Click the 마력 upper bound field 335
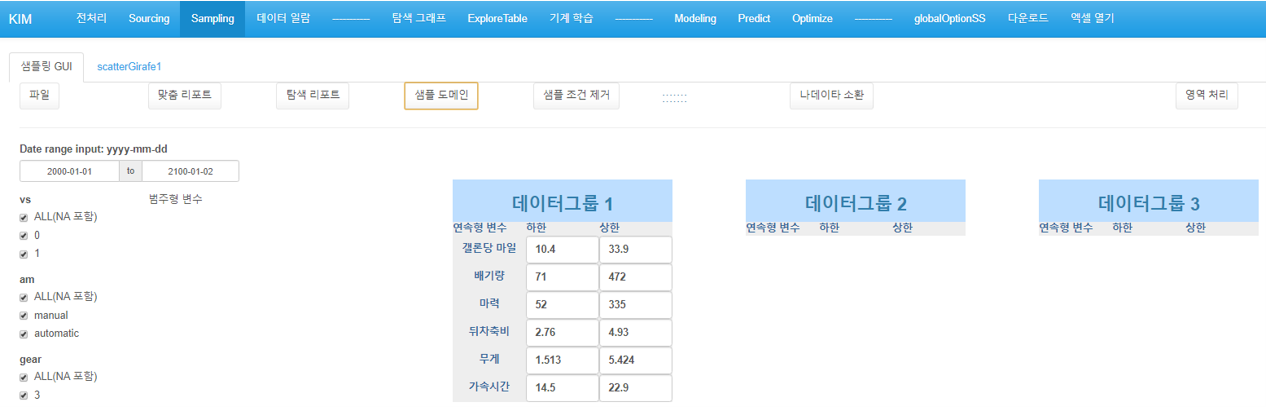This screenshot has height=407, width=1266. coord(635,304)
